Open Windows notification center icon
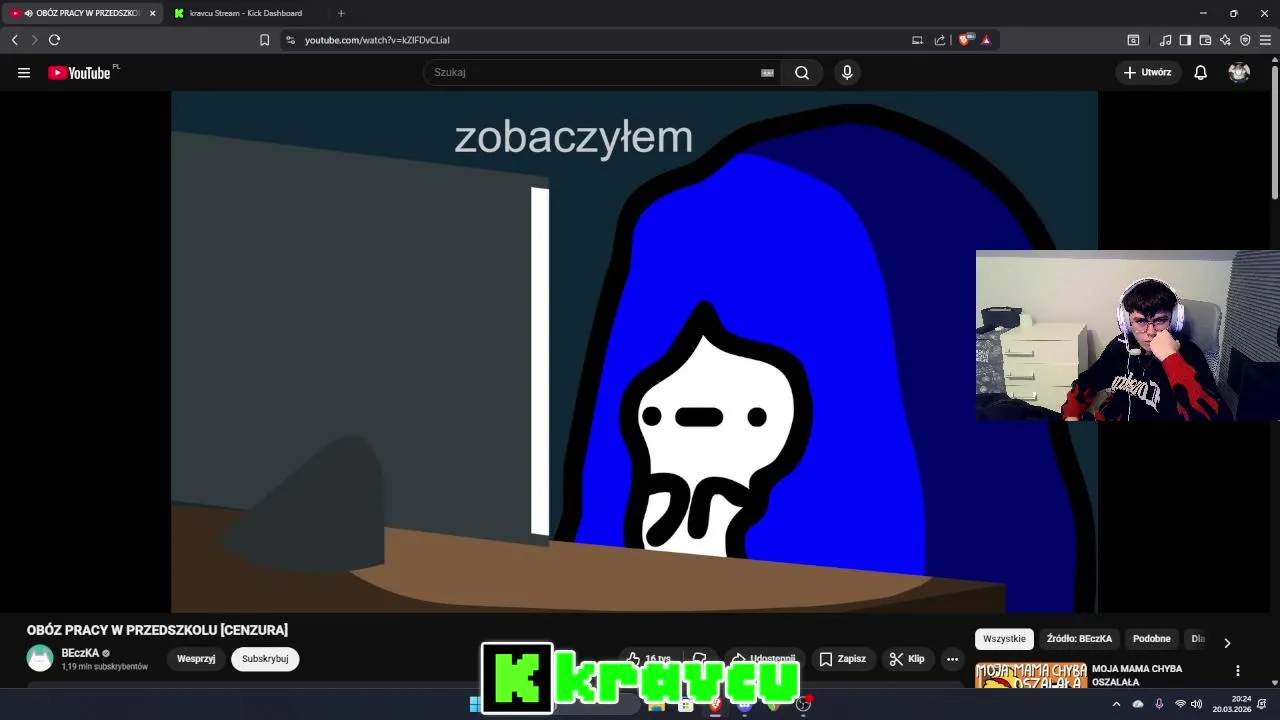The height and width of the screenshot is (720, 1280). click(1263, 704)
